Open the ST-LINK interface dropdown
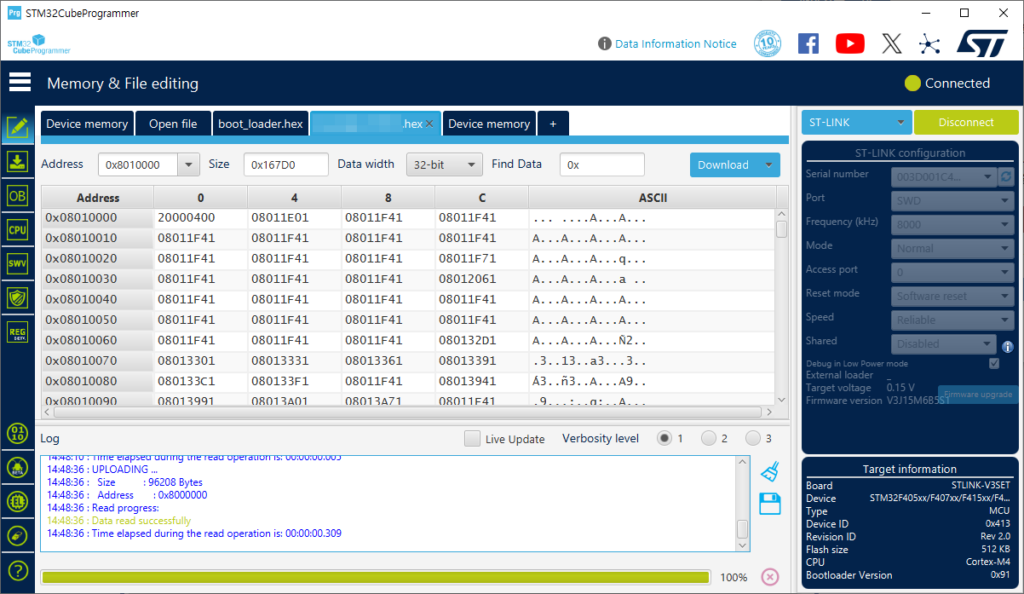1024x594 pixels. click(x=856, y=122)
